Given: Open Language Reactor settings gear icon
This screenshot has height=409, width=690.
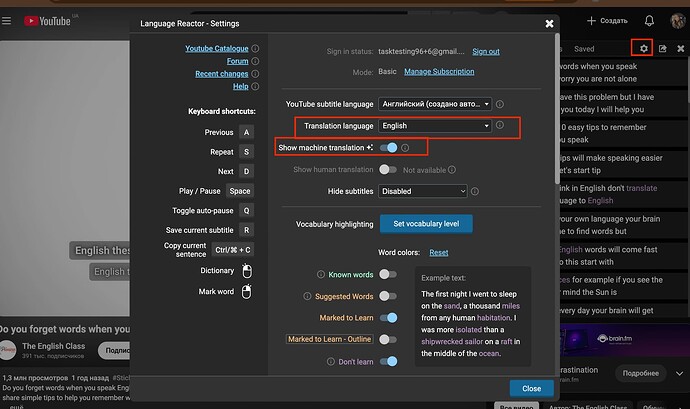Looking at the screenshot, I should (645, 48).
